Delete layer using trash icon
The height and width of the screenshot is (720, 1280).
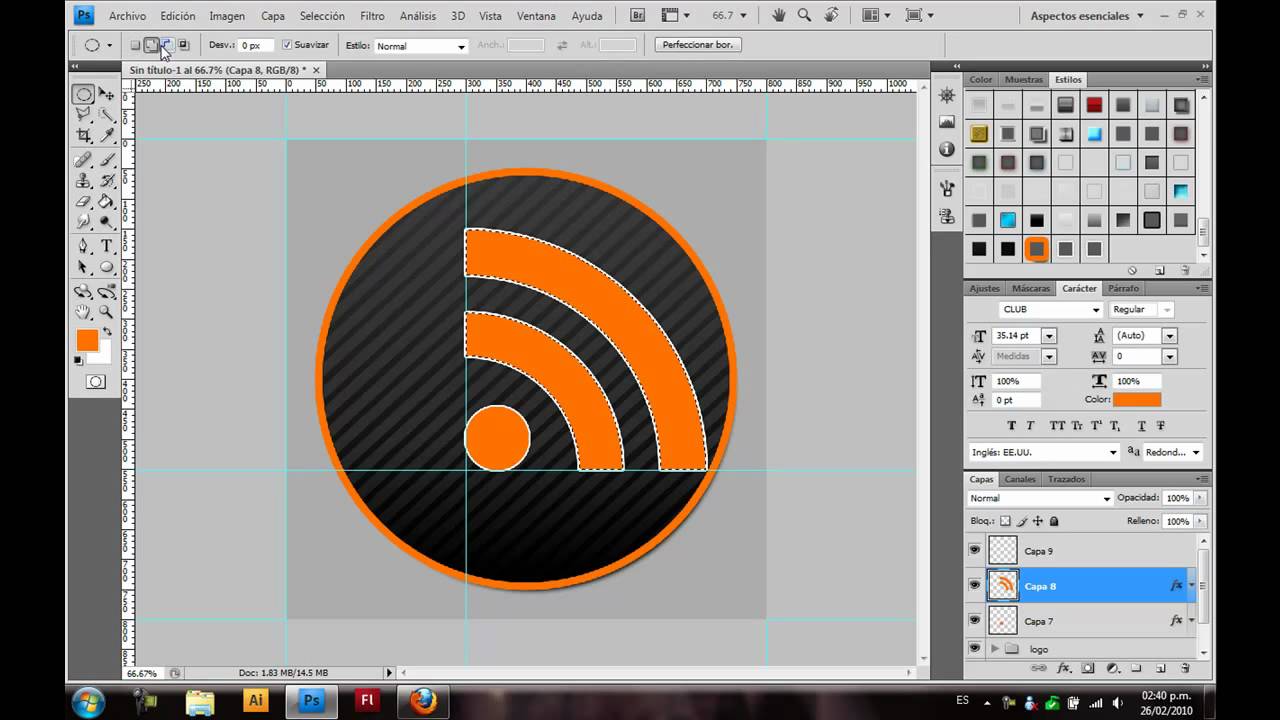tap(1185, 668)
